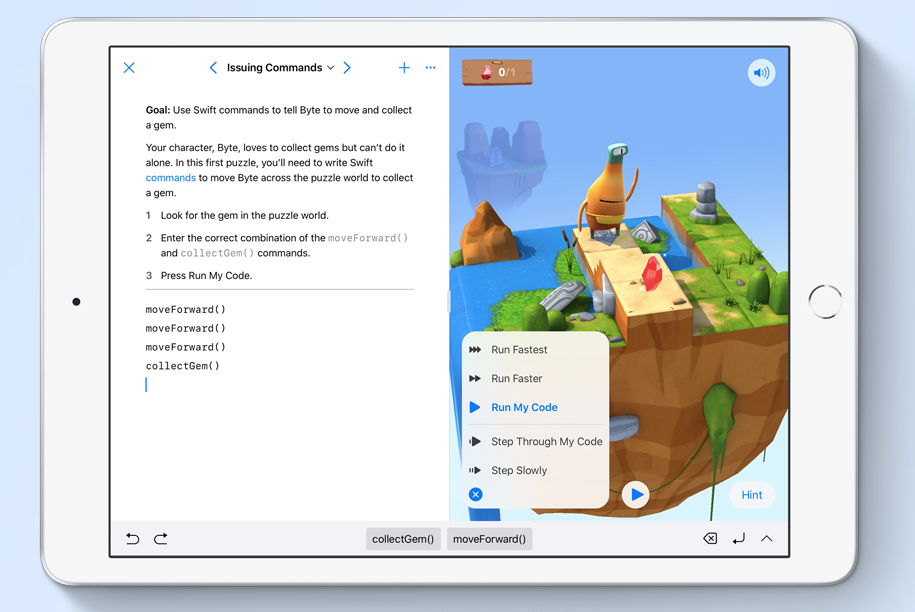Choose Run My Code option

pos(535,407)
